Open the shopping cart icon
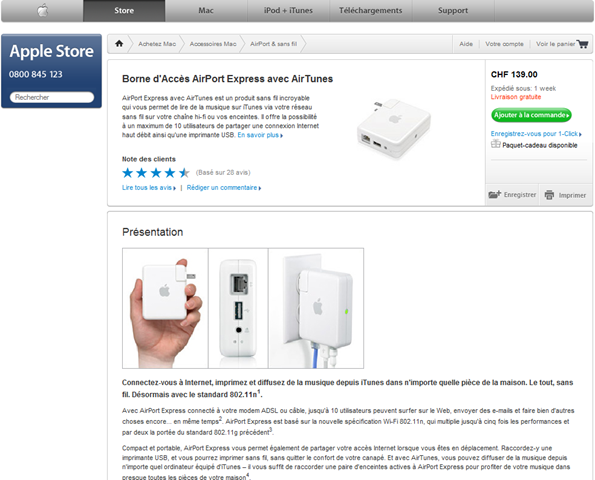Screen dimensions: 595x480 (582, 44)
